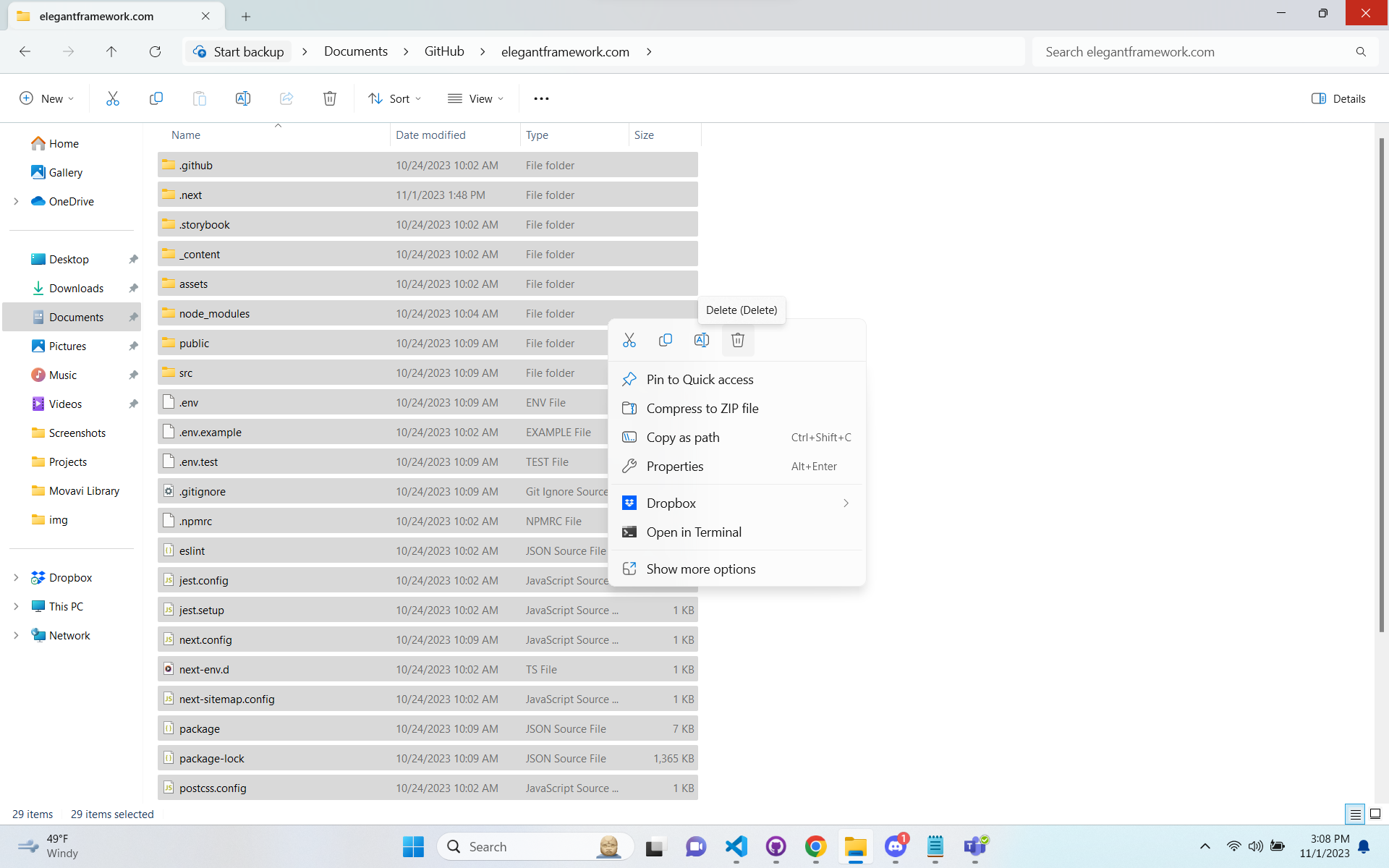Viewport: 1389px width, 868px height.
Task: Navigate to Documents breadcrumb
Action: [x=356, y=51]
